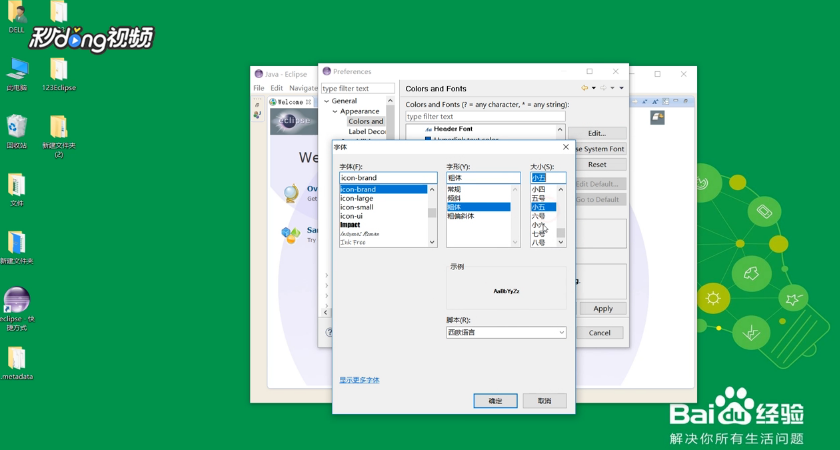Open the .metadata folder on desktop
Screen dimensions: 840x450
point(17,363)
